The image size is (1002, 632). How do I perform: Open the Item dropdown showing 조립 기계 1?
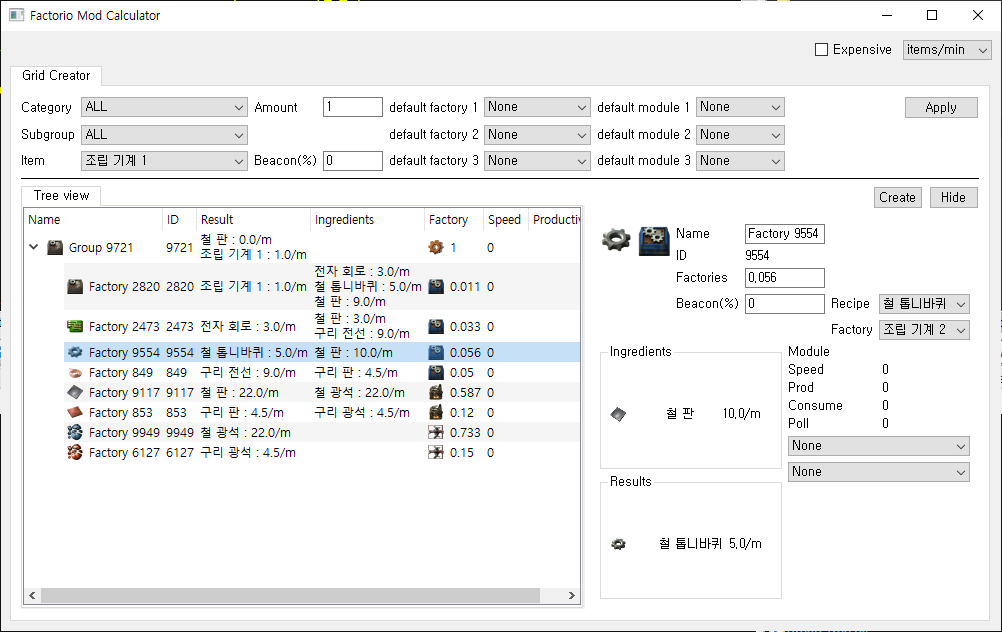[164, 160]
